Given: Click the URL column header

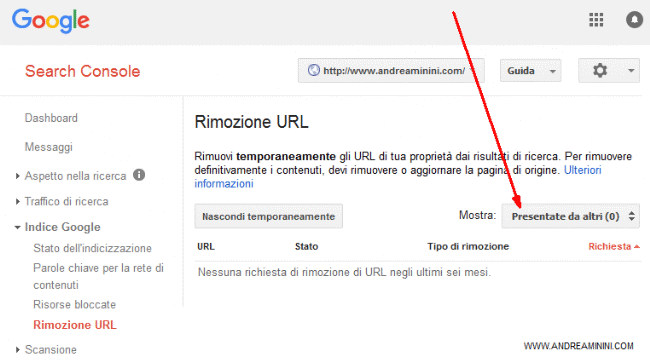Looking at the screenshot, I should (206, 247).
